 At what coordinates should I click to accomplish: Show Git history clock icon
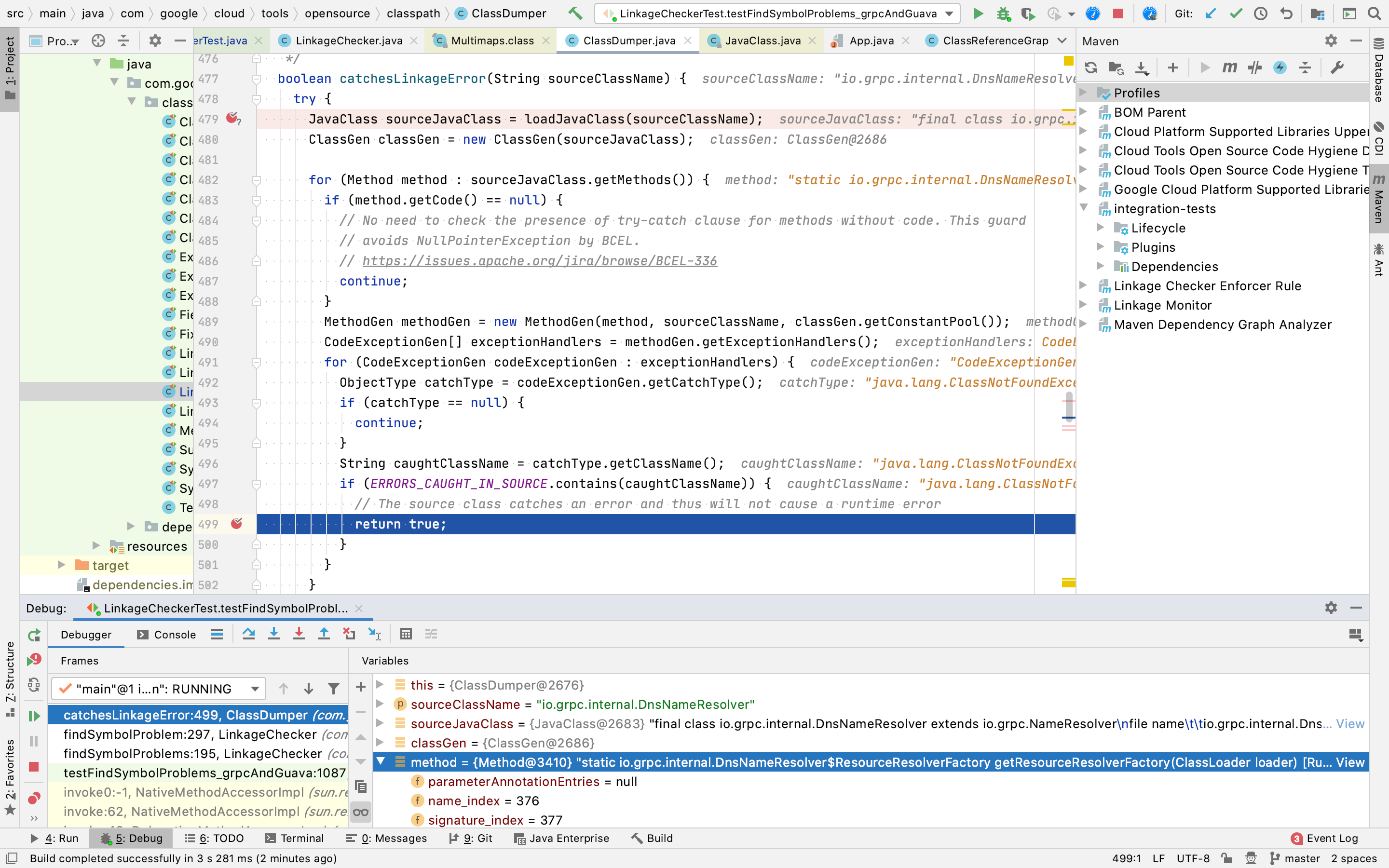1260,13
